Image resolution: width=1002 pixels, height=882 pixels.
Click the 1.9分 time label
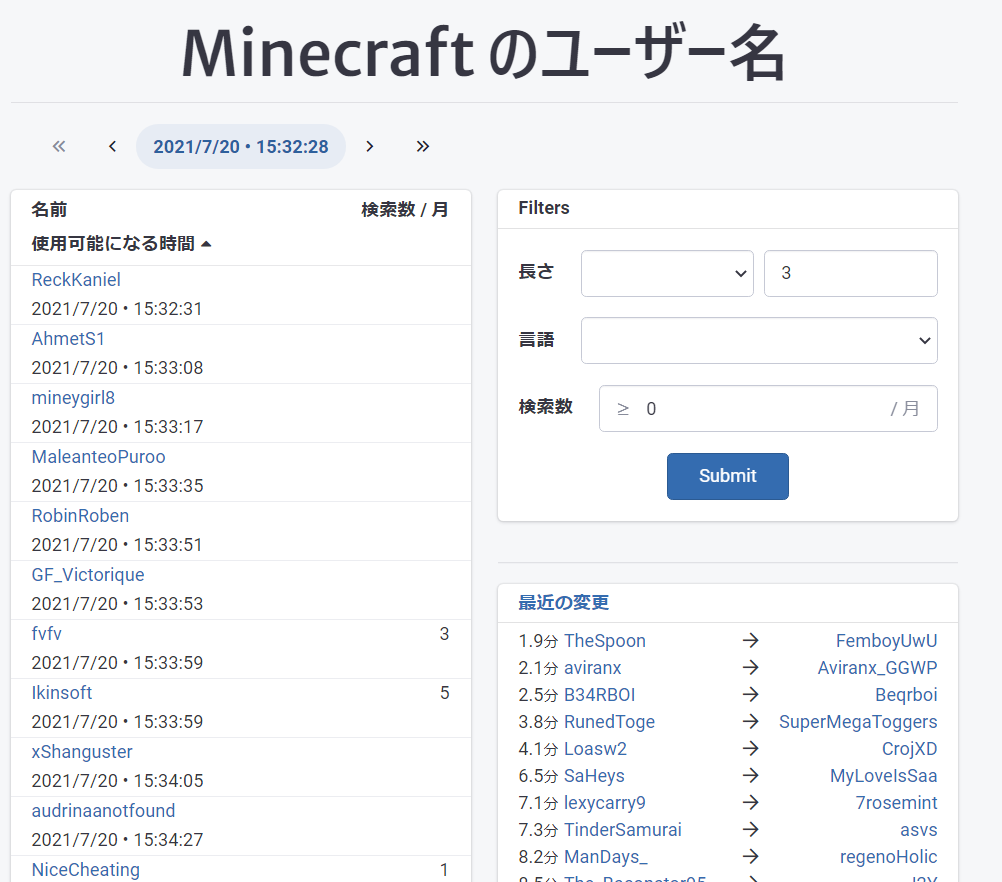tap(538, 641)
